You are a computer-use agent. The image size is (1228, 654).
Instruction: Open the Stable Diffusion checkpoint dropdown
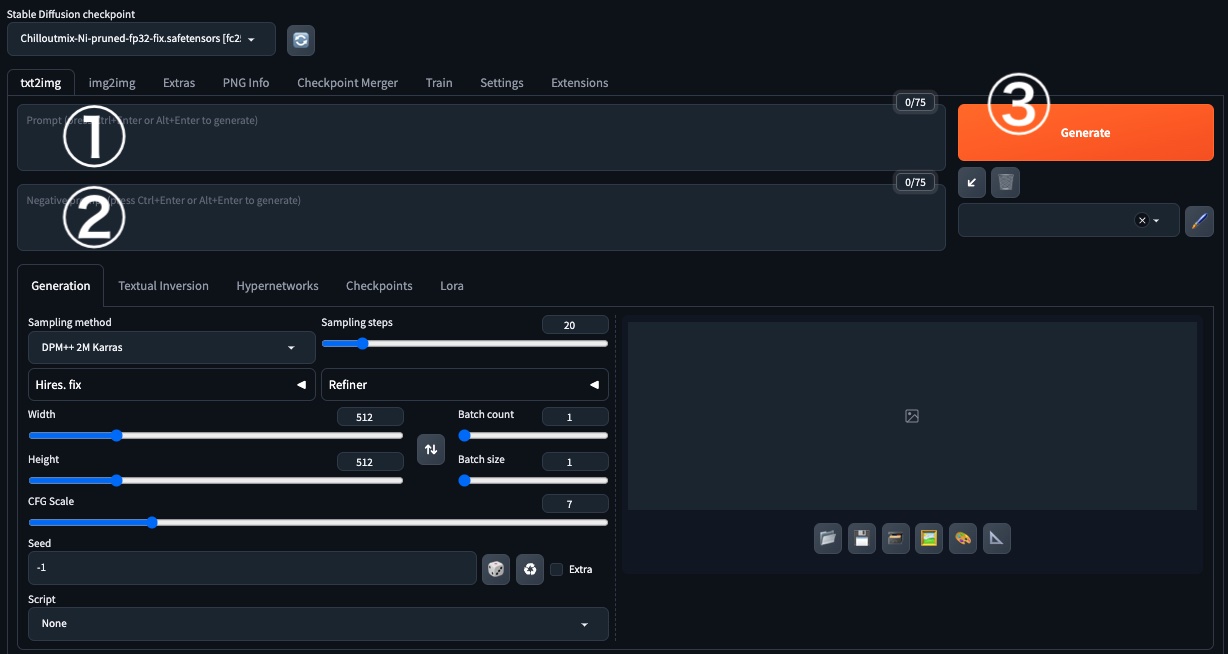point(140,39)
